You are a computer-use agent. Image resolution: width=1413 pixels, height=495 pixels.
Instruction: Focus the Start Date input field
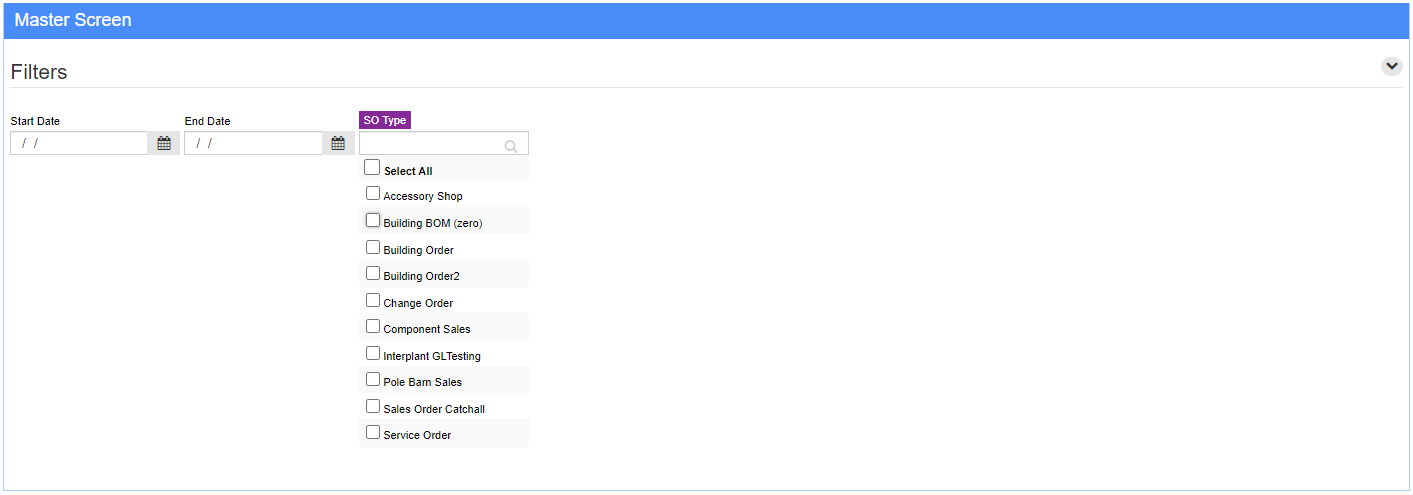(x=80, y=143)
